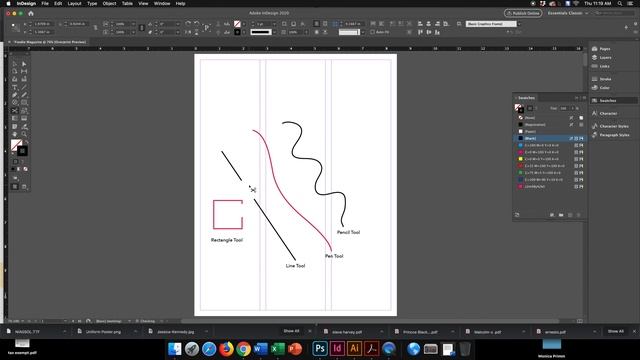
Task: Select the Direct Selection tool
Action: pyautogui.click(x=24, y=64)
